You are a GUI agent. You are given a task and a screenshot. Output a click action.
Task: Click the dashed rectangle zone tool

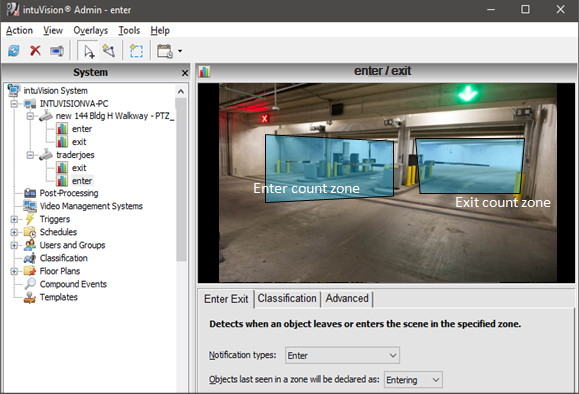pos(136,51)
